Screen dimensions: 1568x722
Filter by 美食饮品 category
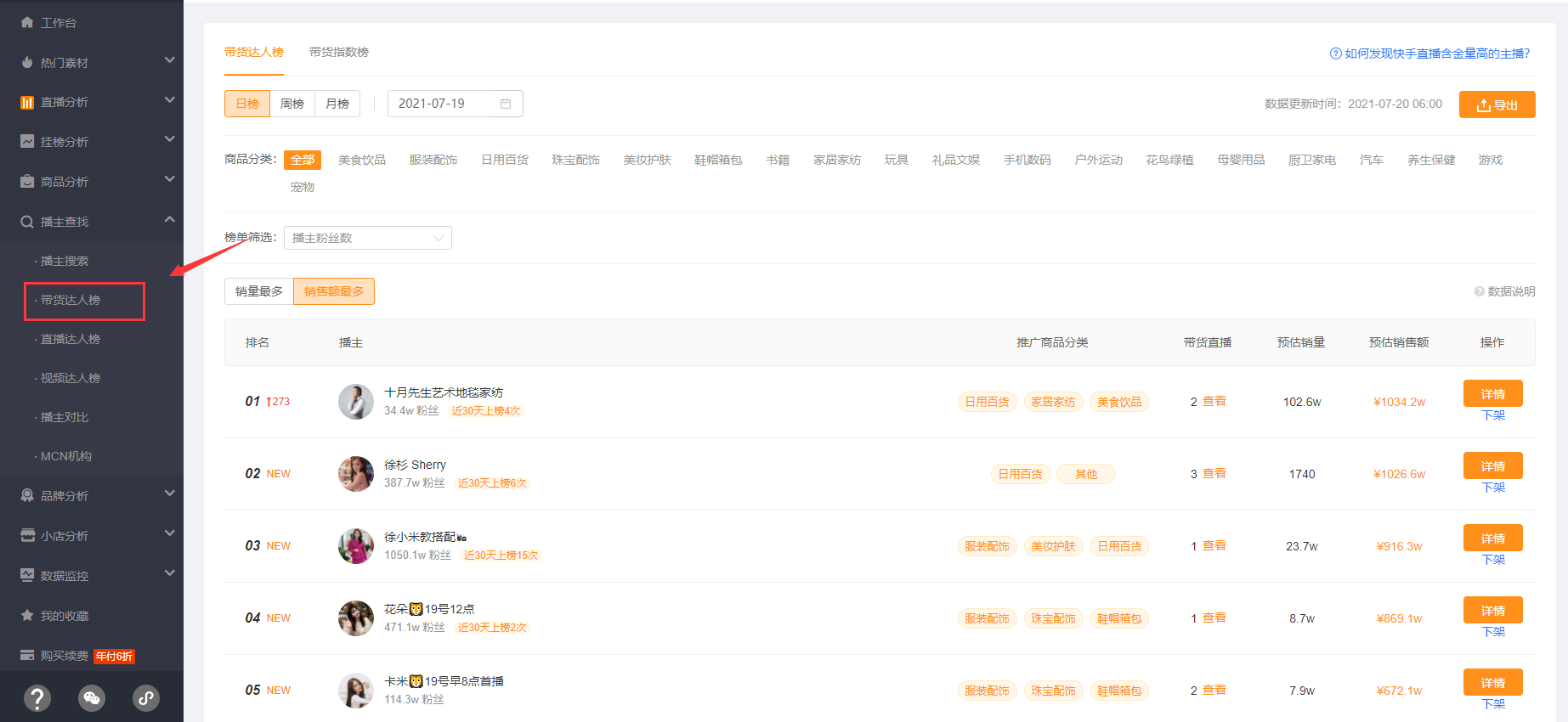362,160
